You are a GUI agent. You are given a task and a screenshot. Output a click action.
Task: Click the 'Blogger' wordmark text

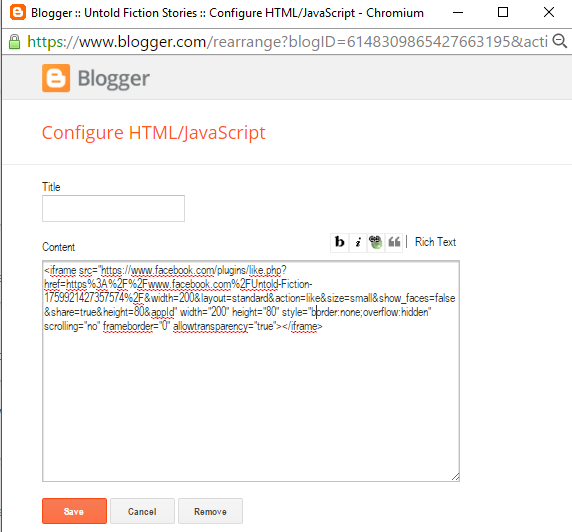coord(113,79)
